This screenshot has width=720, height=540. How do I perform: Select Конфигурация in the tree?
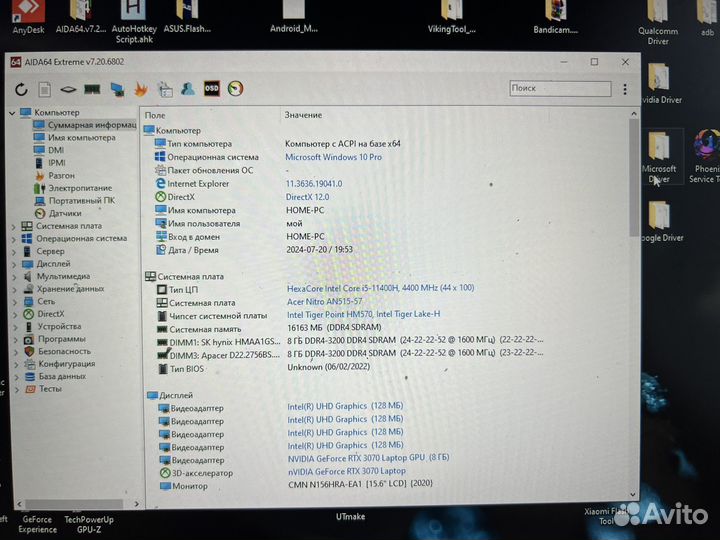point(60,364)
